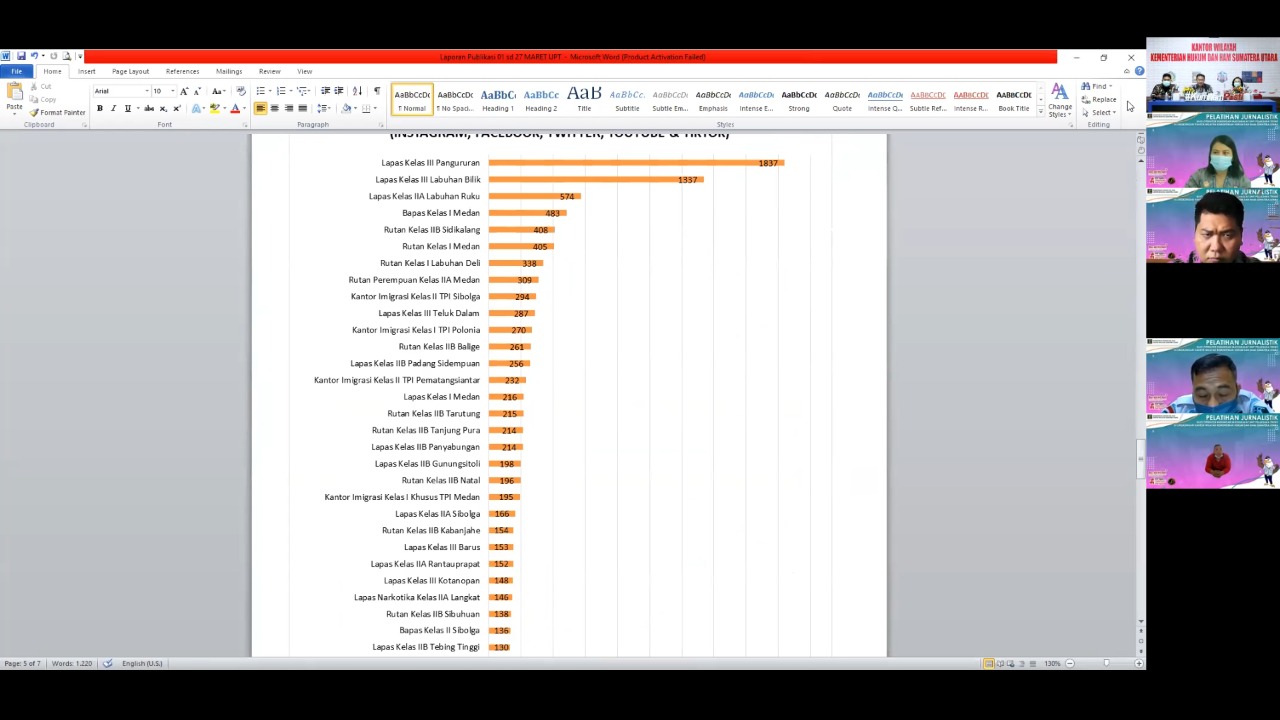
Task: Open the File tab
Action: click(x=17, y=71)
